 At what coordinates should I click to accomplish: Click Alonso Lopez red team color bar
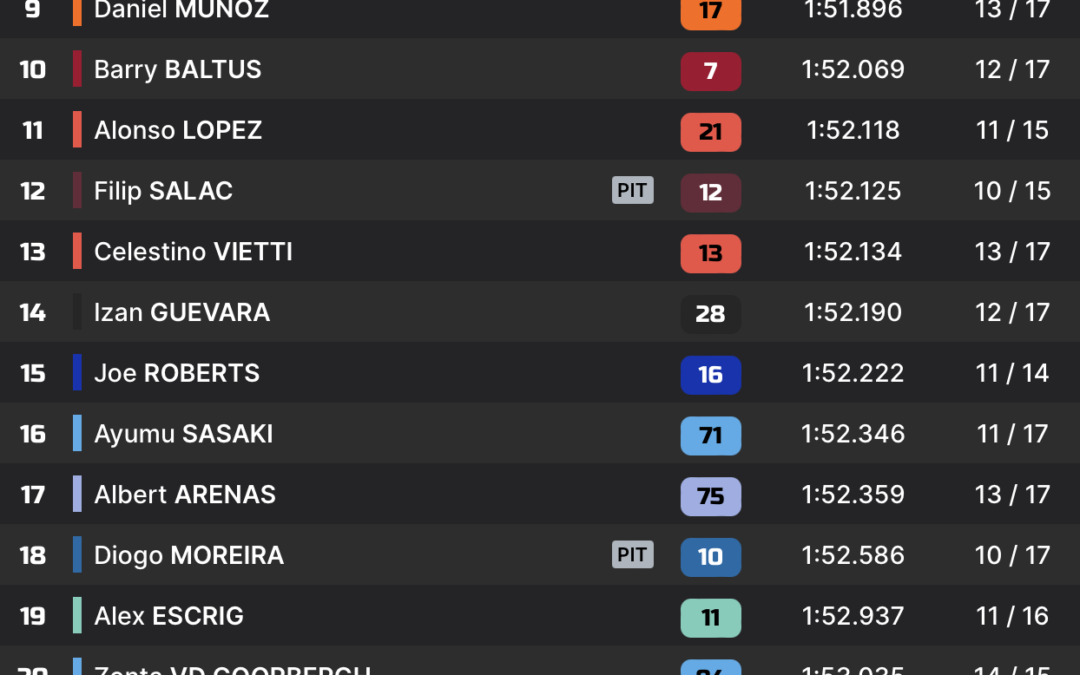(x=77, y=129)
